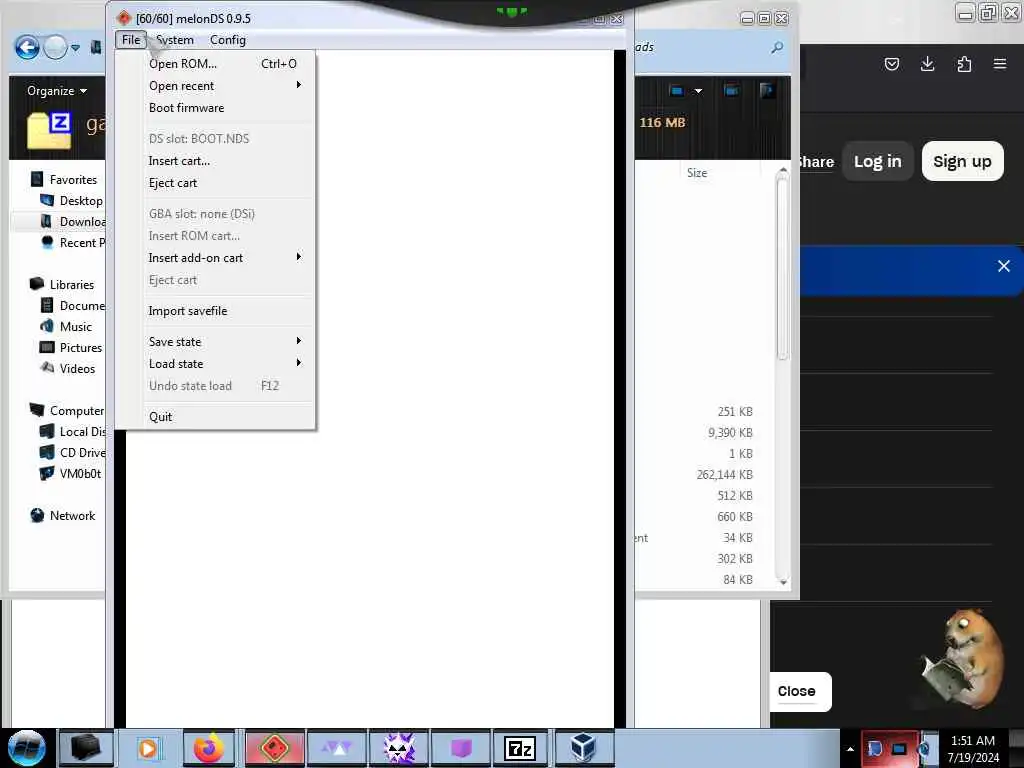Screen dimensions: 1024x768
Task: Toggle the preview pane icon in Explorer
Action: point(731,91)
